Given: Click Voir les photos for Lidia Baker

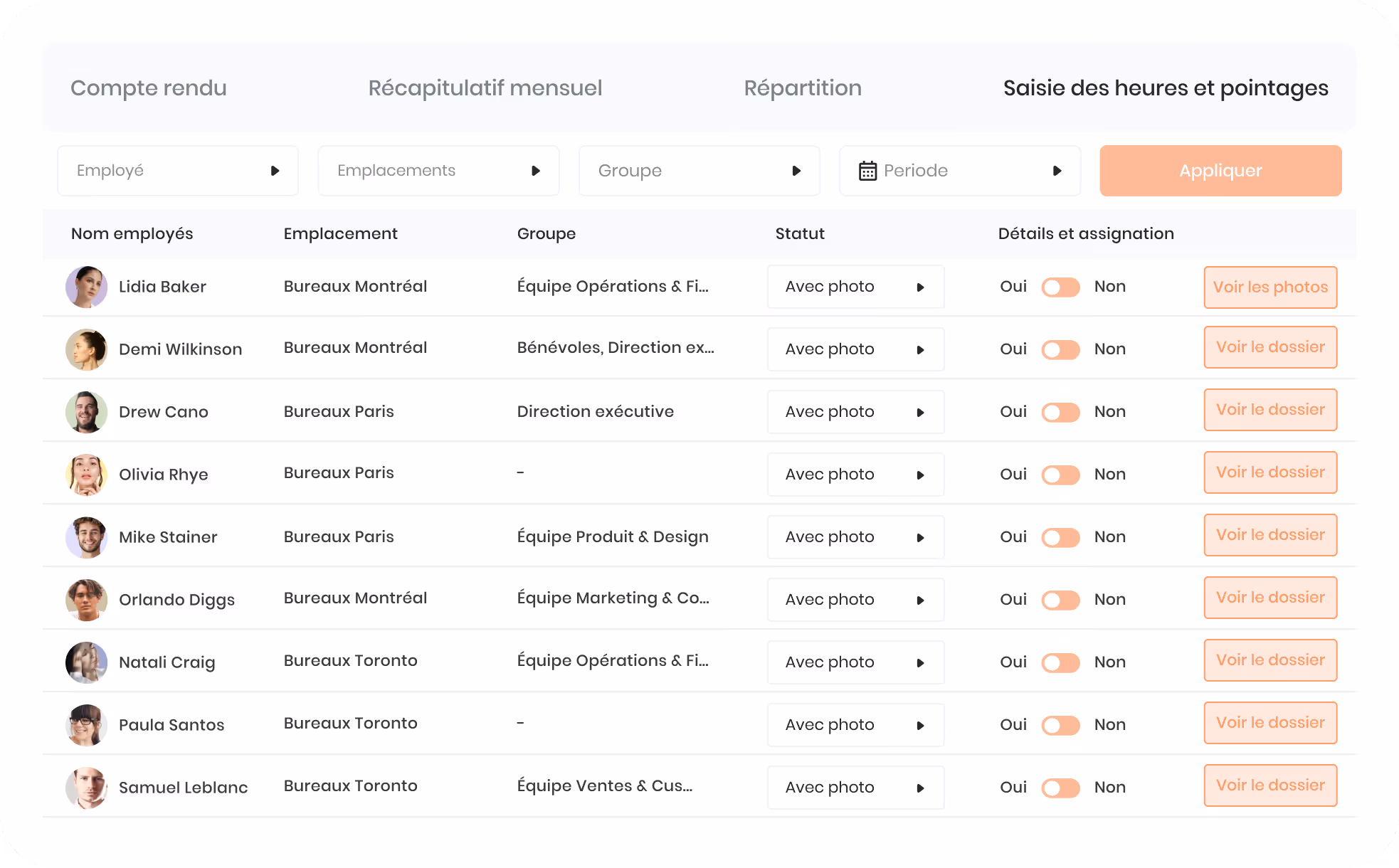Looking at the screenshot, I should click(x=1270, y=287).
